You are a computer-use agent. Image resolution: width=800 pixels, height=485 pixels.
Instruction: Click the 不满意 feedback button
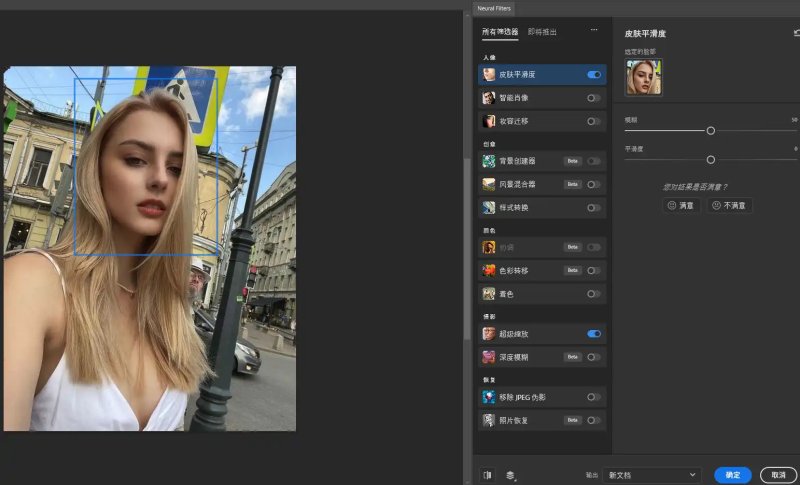(729, 206)
